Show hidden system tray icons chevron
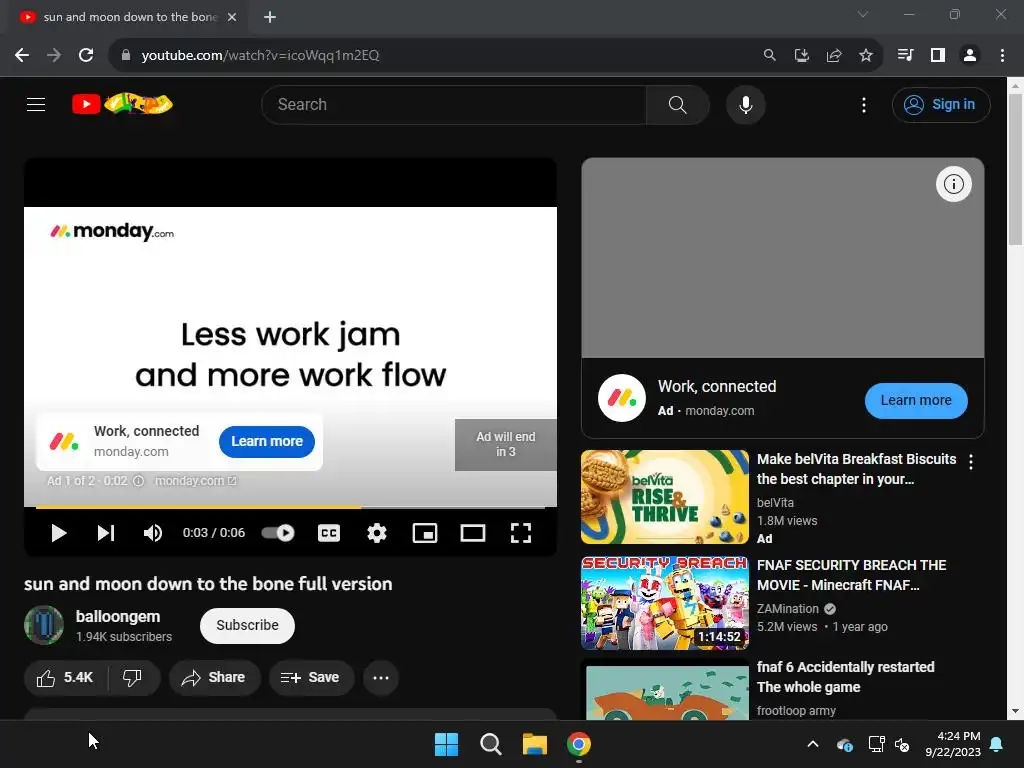 tap(813, 744)
